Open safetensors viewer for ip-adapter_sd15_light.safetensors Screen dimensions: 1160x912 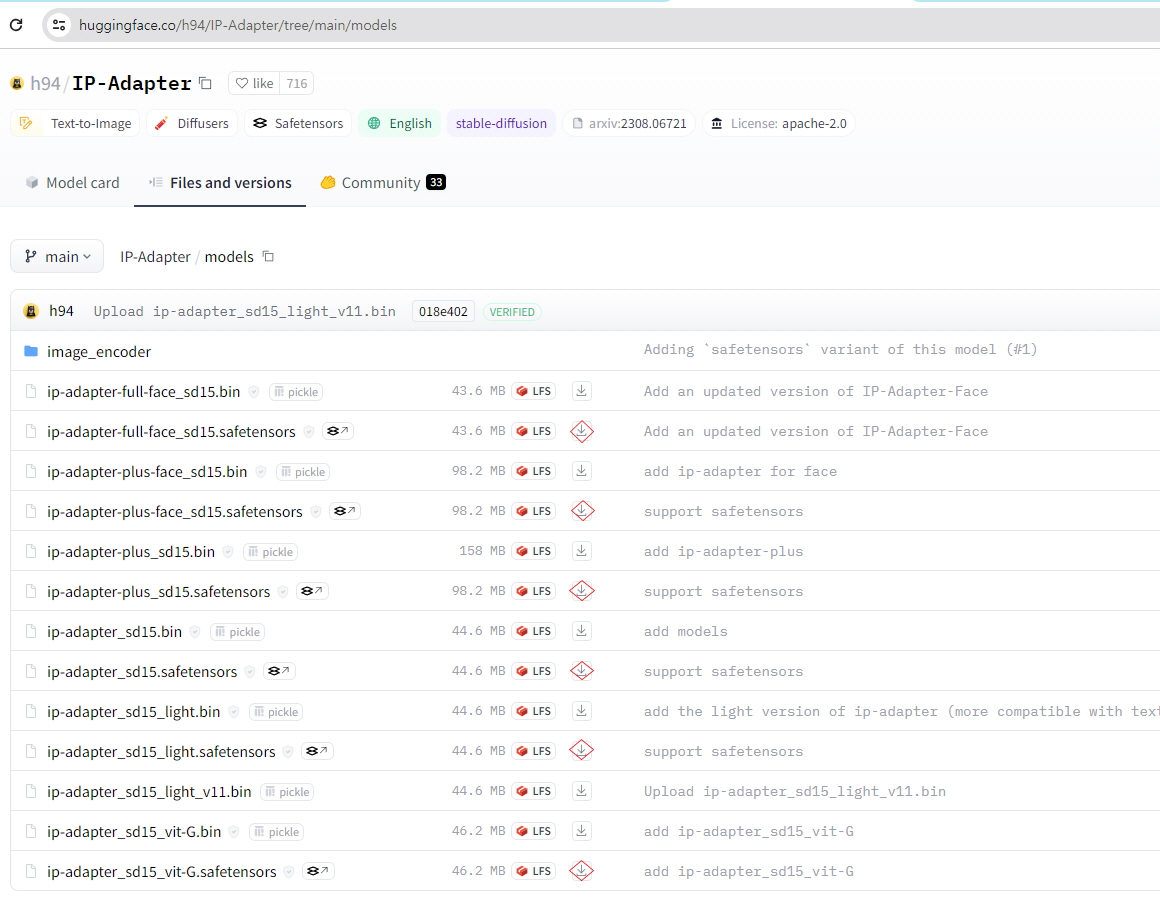(318, 751)
